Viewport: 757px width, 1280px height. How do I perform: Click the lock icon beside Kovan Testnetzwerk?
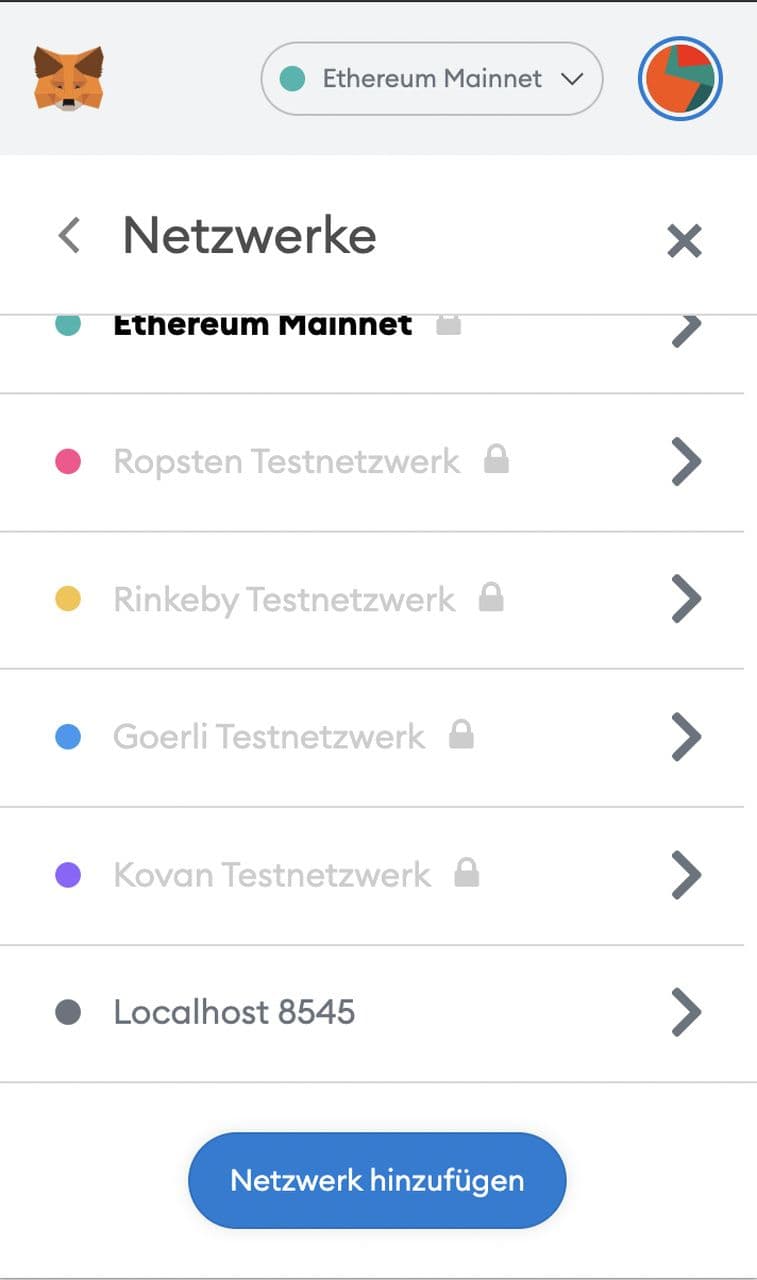coord(466,874)
